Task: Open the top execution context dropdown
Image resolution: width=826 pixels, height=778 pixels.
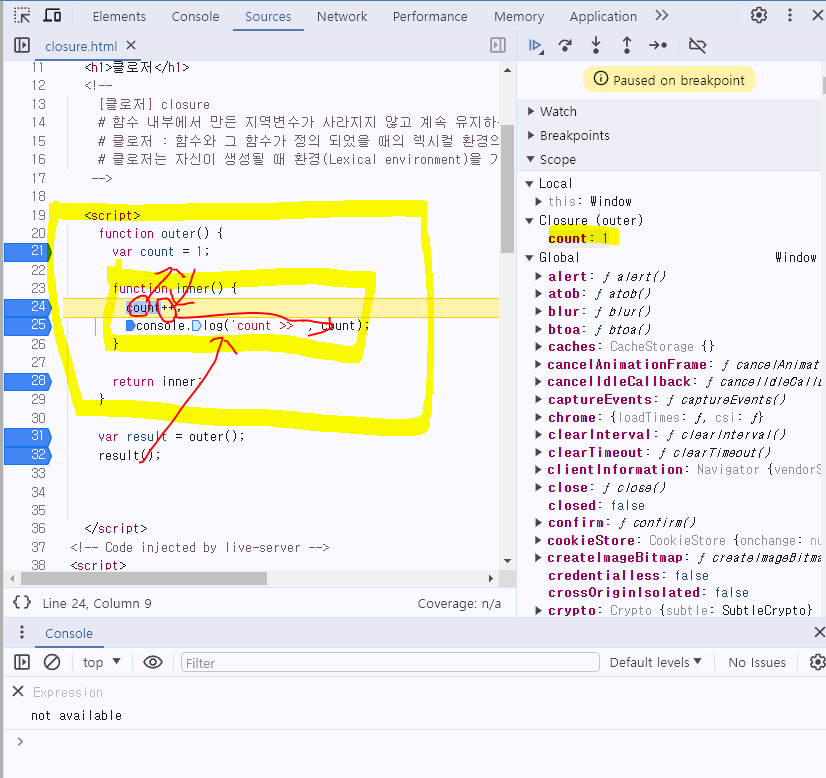Action: (x=102, y=662)
